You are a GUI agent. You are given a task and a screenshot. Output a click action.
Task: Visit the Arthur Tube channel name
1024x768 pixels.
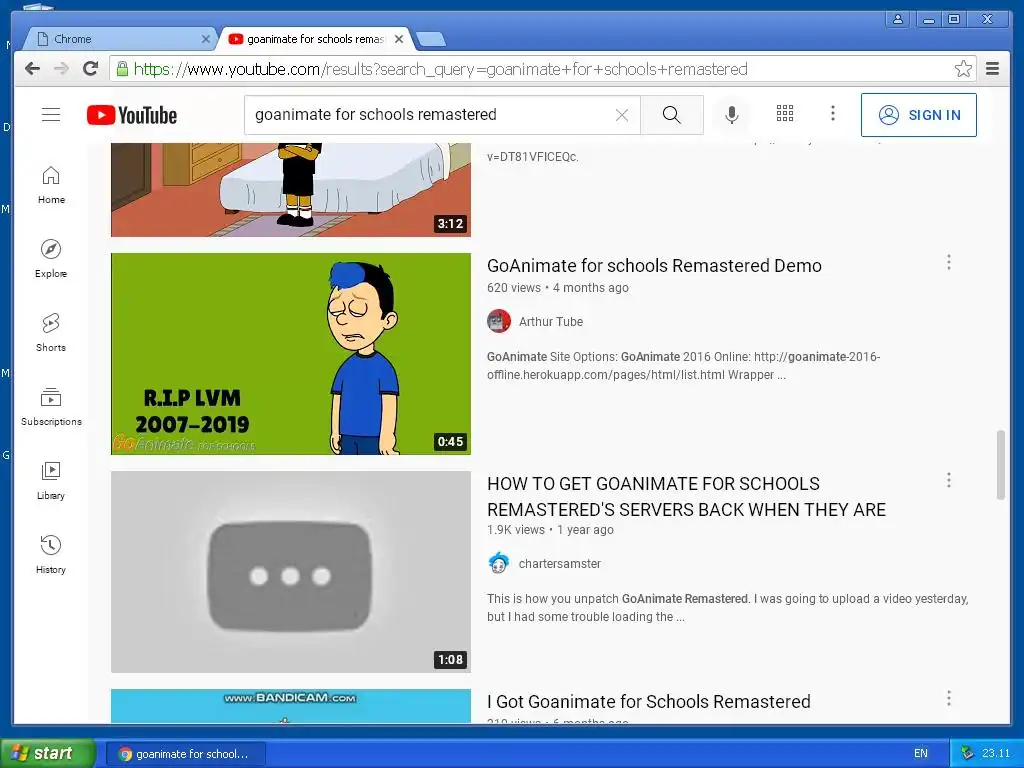(x=551, y=321)
